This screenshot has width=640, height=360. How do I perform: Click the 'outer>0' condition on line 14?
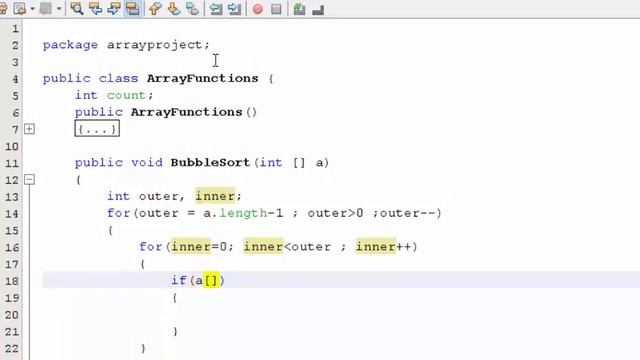pyautogui.click(x=336, y=213)
